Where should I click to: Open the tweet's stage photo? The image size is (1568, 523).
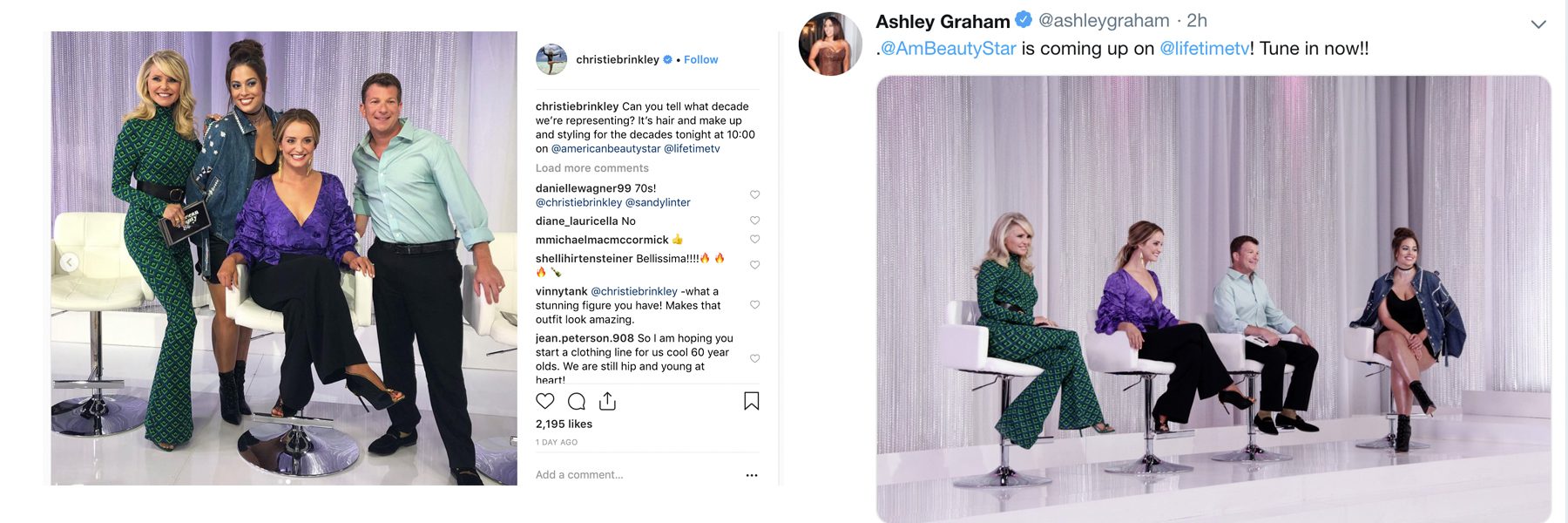click(x=1213, y=298)
